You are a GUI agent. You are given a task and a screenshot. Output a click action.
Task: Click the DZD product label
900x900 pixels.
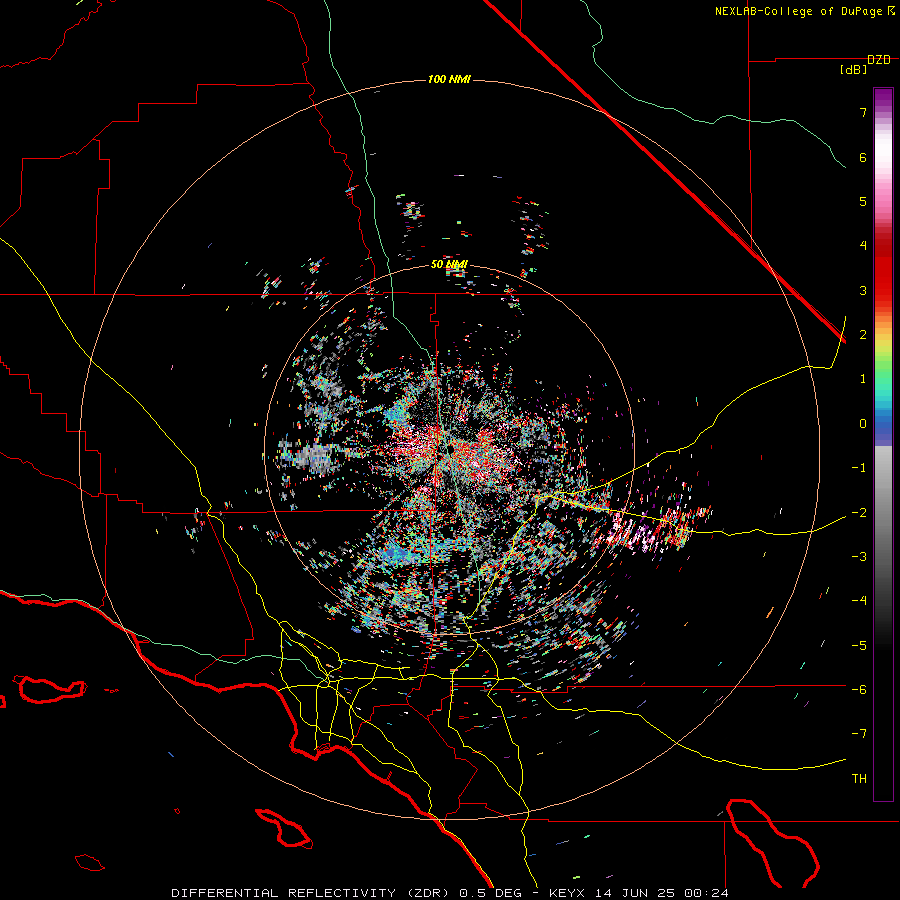(879, 60)
